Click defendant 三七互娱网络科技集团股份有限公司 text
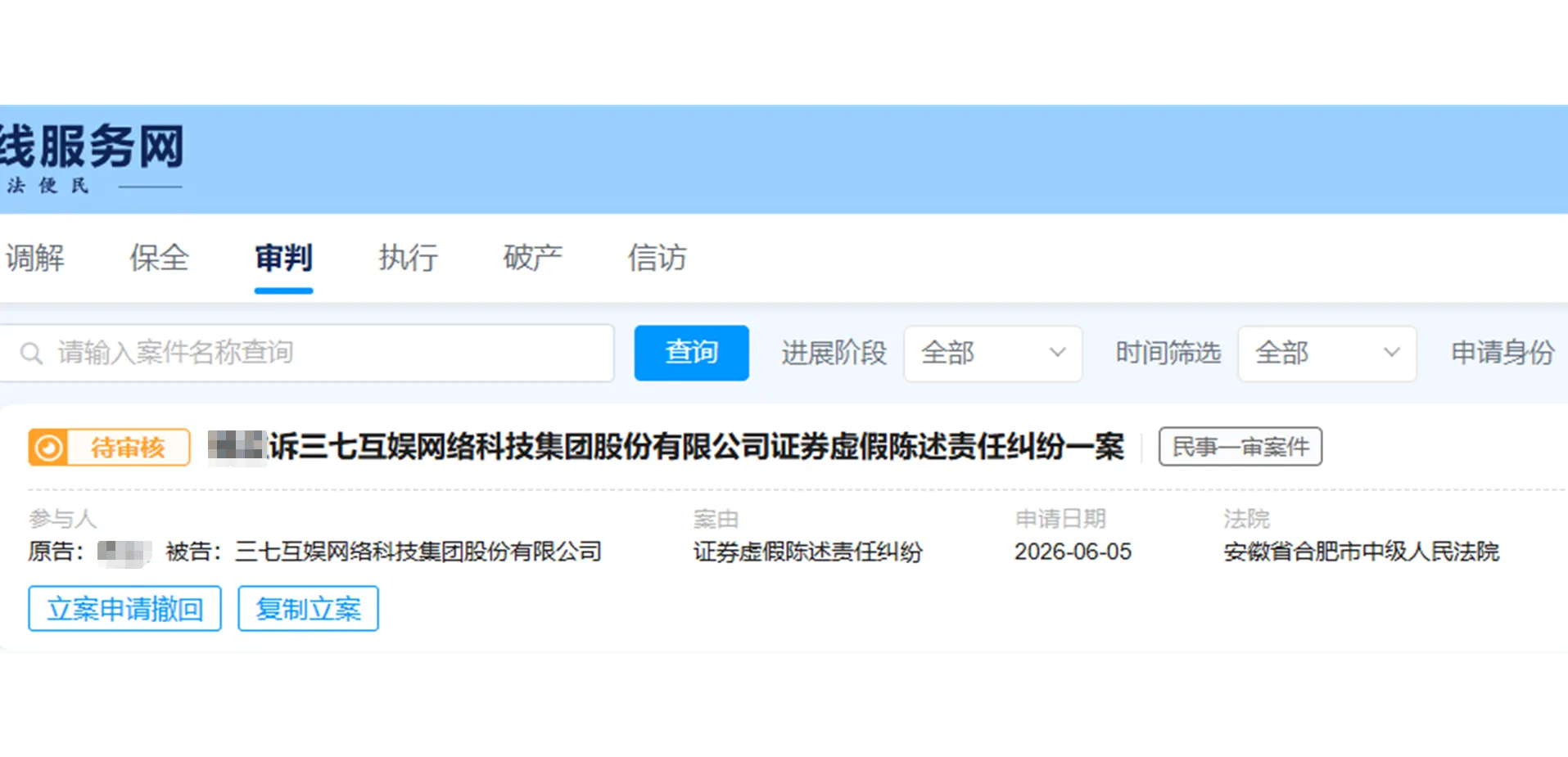The image size is (1568, 757). click(x=418, y=552)
